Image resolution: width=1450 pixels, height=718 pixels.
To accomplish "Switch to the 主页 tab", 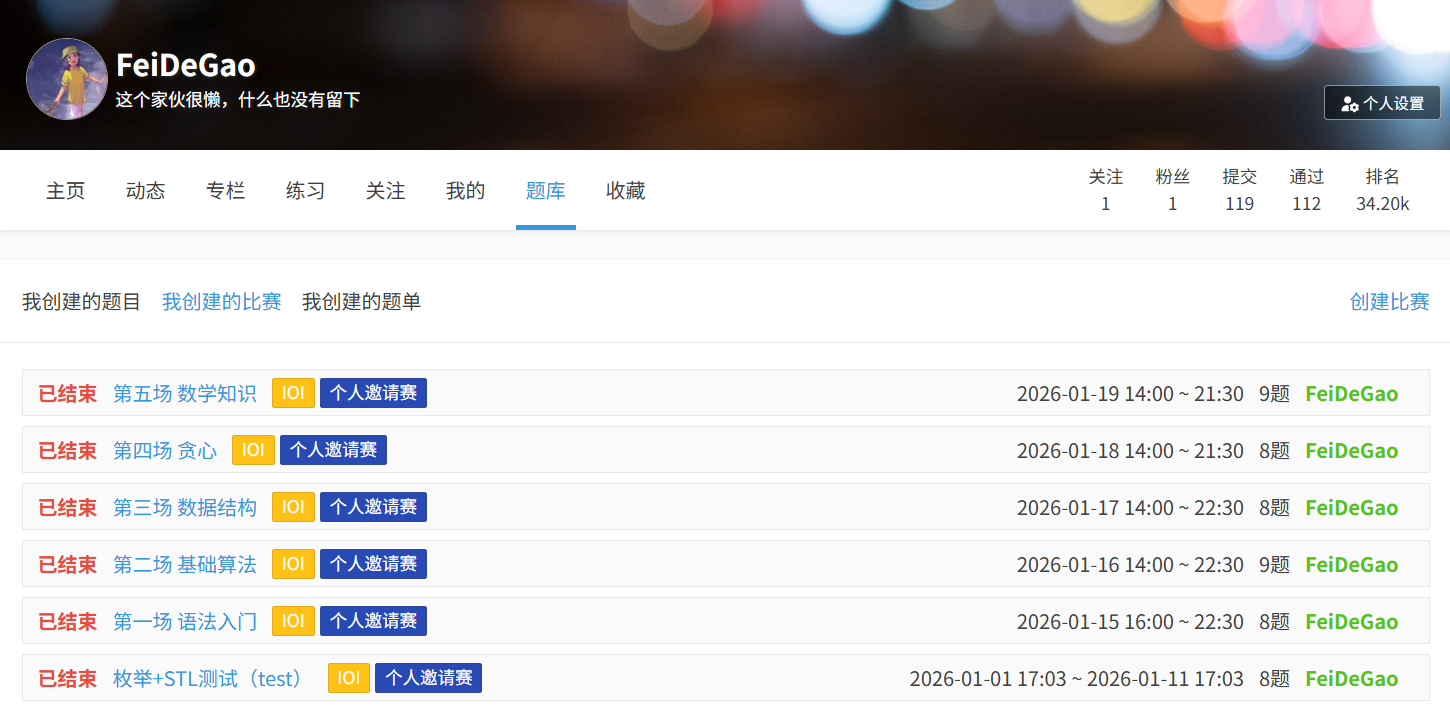I will click(66, 191).
